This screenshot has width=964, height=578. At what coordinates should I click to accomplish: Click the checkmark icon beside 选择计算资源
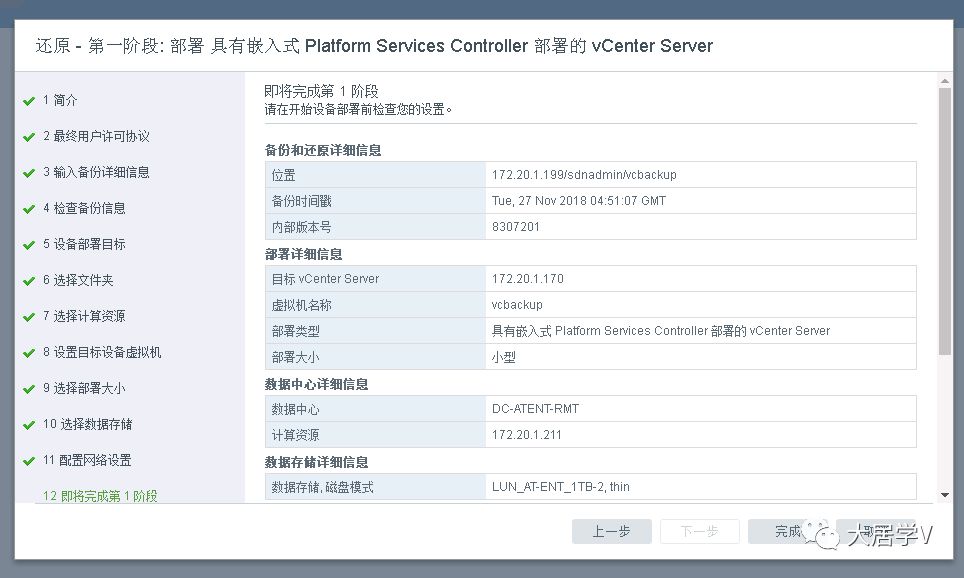pyautogui.click(x=29, y=316)
